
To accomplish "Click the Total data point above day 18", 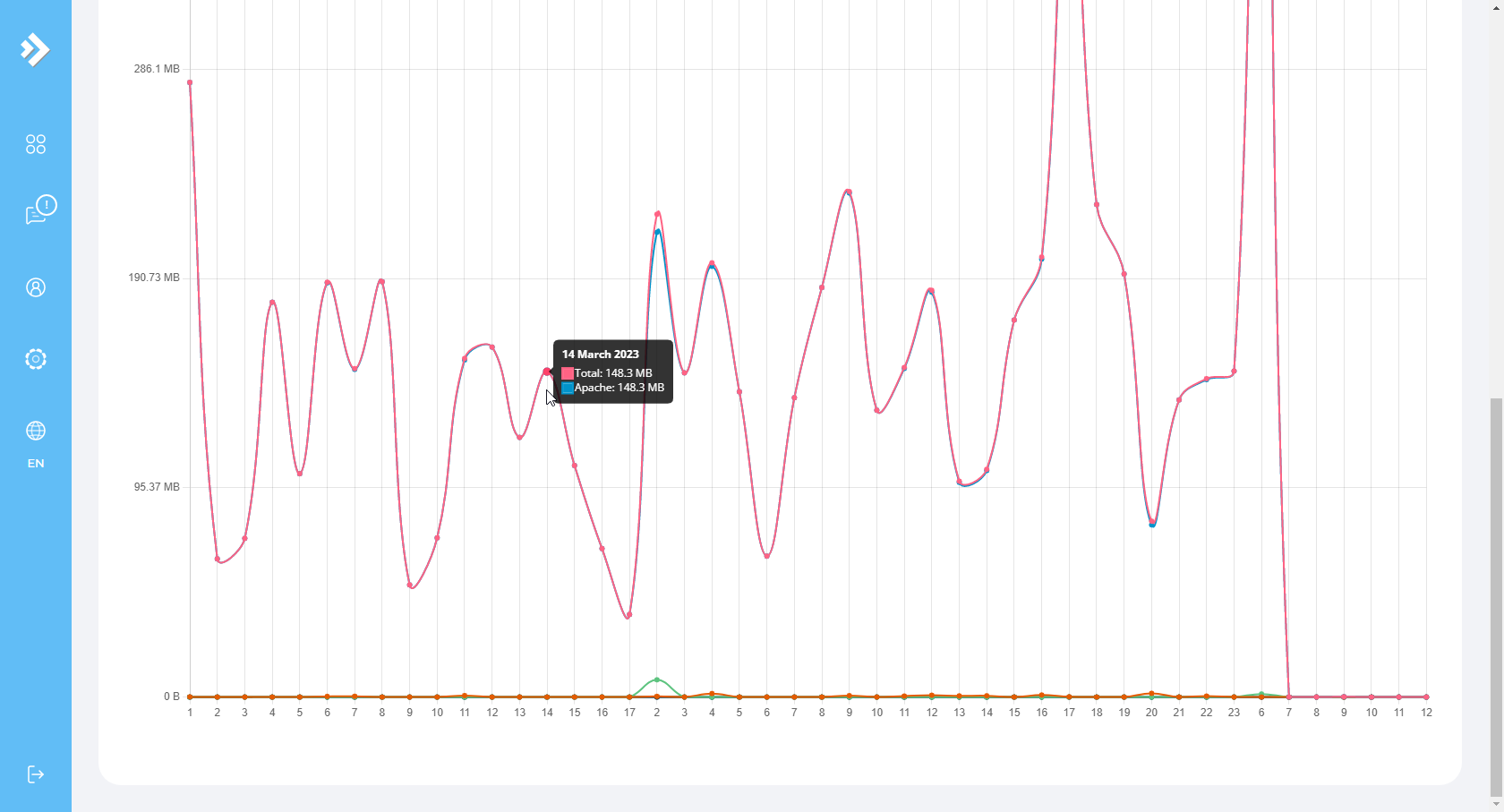I will [1097, 205].
